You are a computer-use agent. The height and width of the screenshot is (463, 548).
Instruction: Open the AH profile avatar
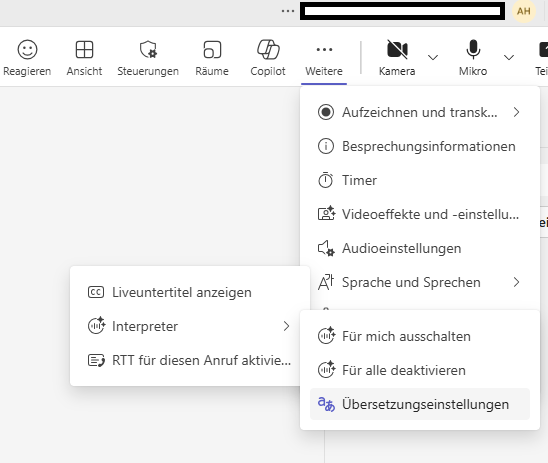(x=524, y=11)
